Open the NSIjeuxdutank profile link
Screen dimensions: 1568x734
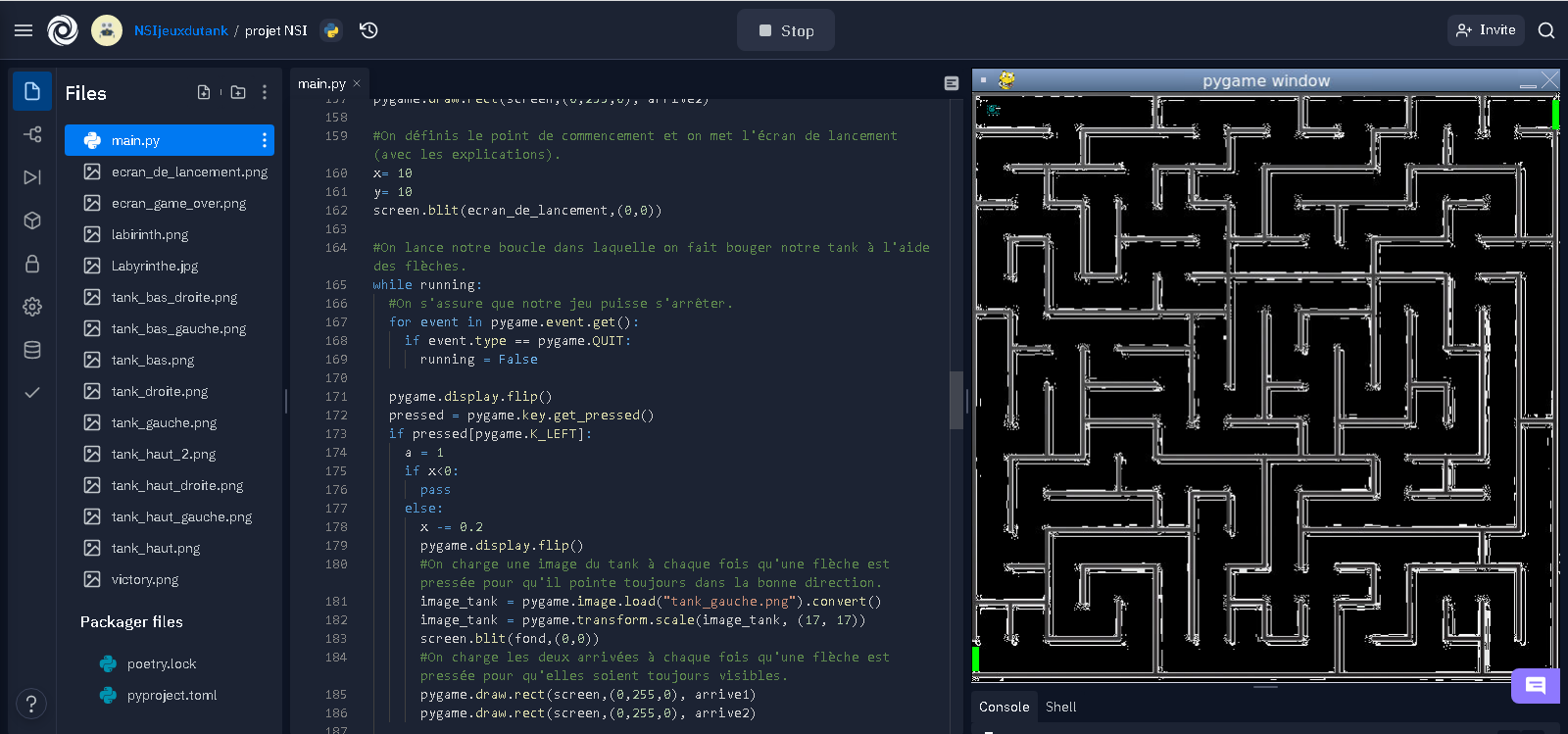181,30
